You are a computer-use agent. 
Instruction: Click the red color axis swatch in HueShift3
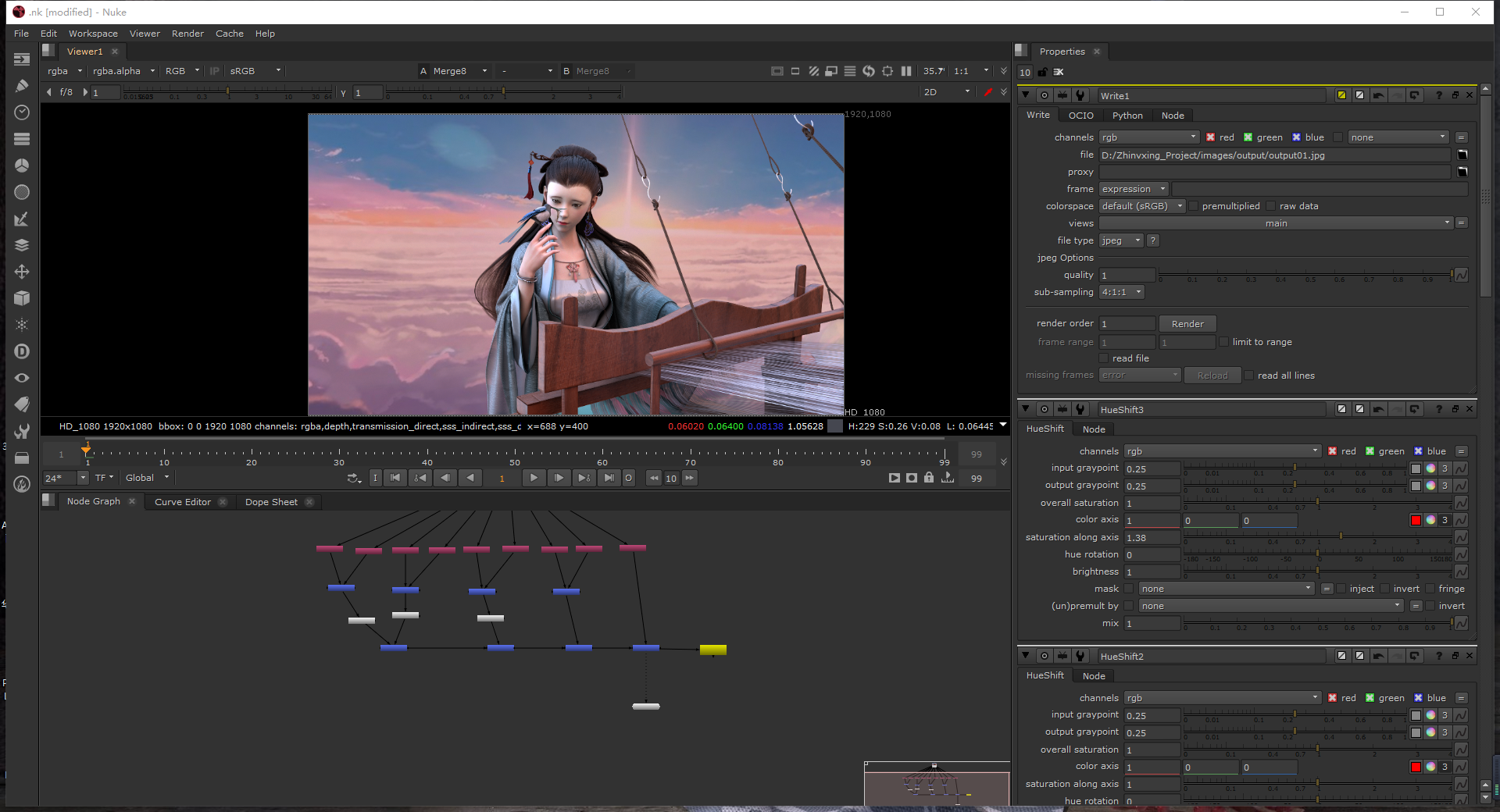(x=1416, y=520)
